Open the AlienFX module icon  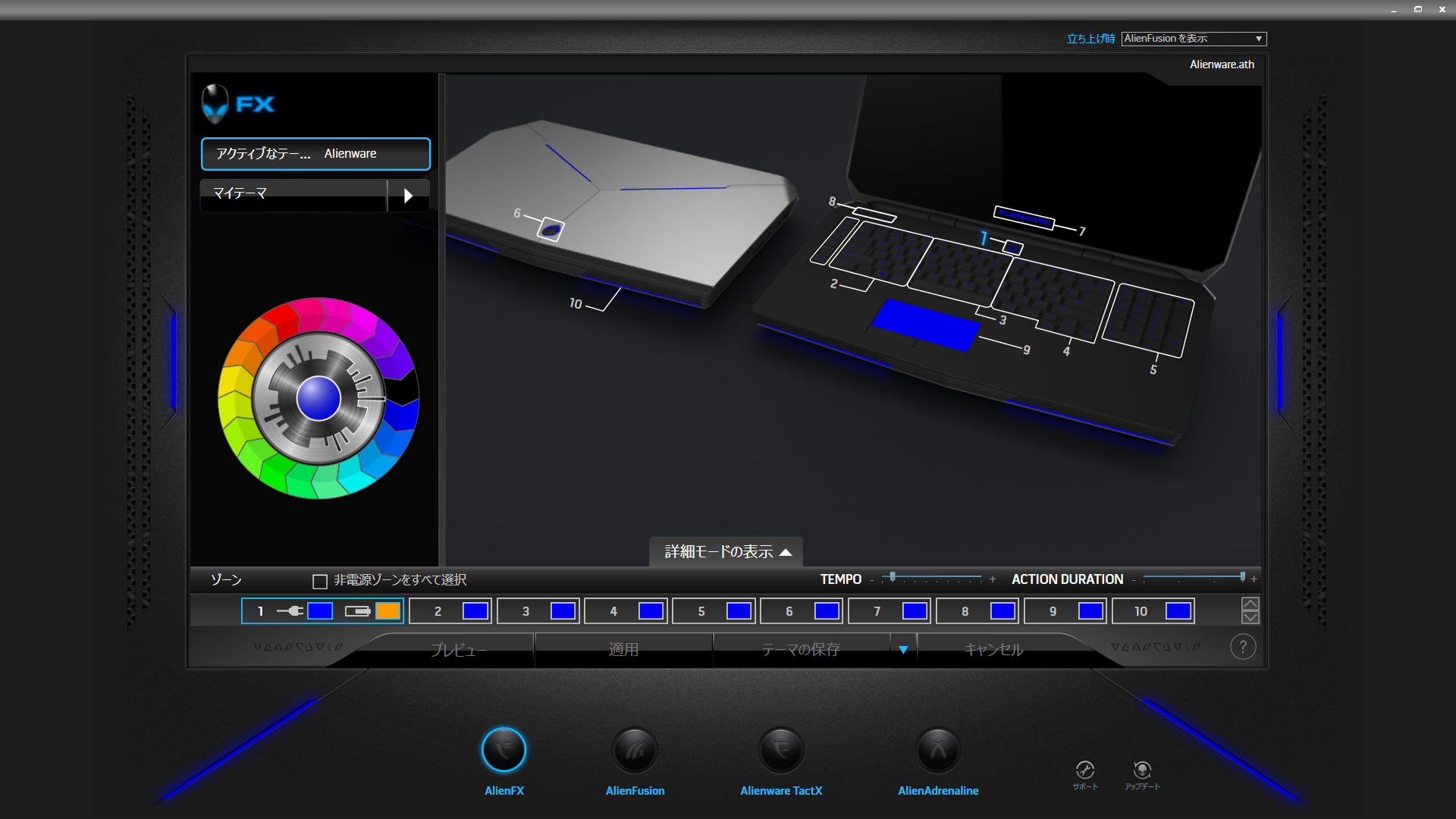(x=504, y=750)
